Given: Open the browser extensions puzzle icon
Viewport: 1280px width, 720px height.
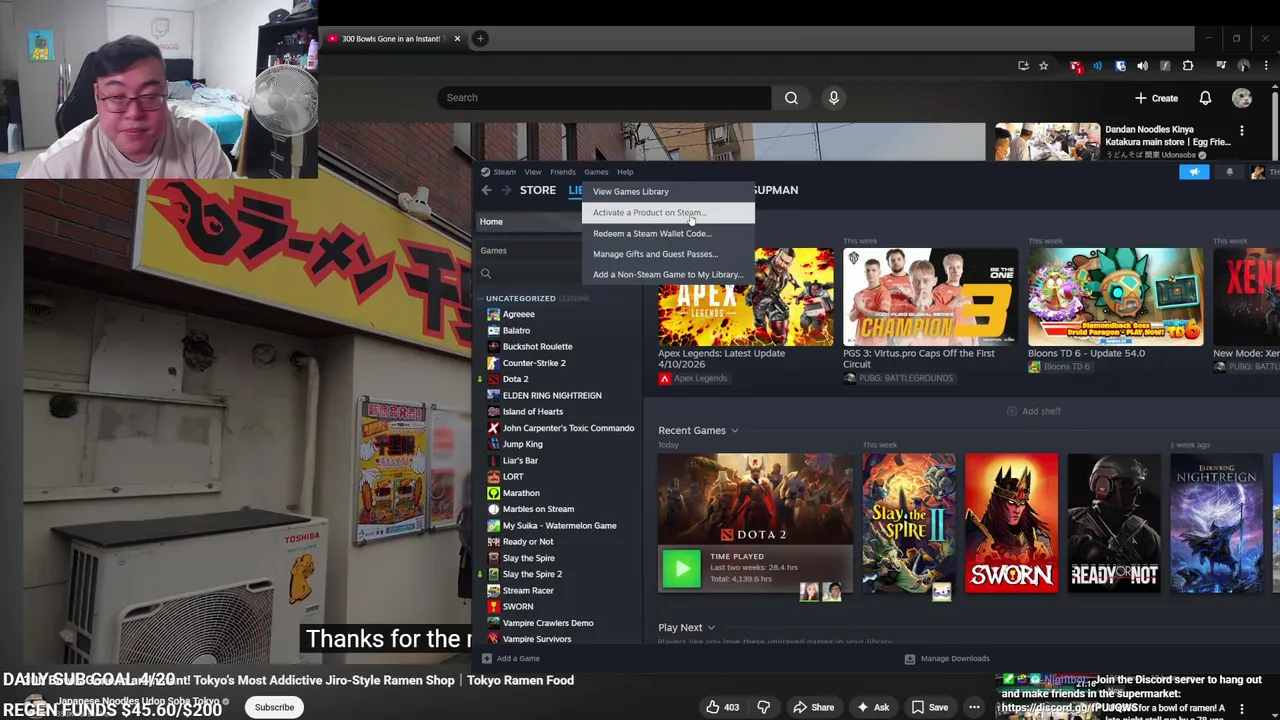Looking at the screenshot, I should pyautogui.click(x=1188, y=66).
